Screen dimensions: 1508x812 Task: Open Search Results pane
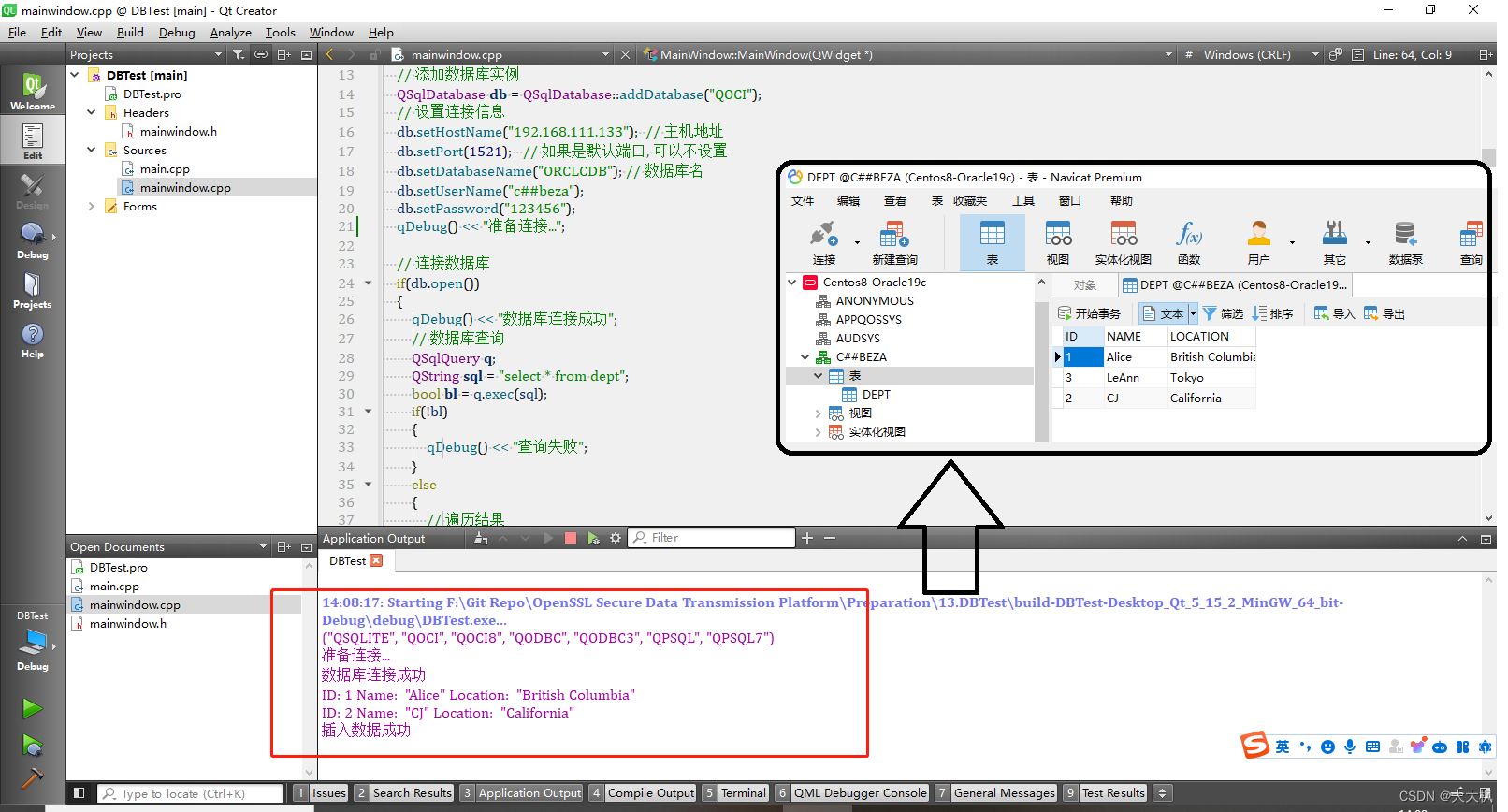404,793
